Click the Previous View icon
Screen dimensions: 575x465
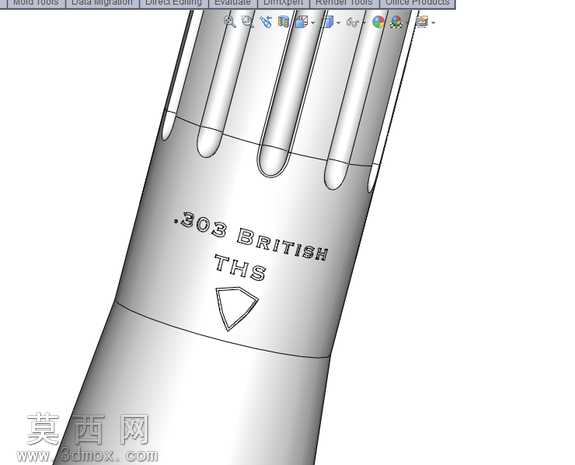(x=265, y=22)
